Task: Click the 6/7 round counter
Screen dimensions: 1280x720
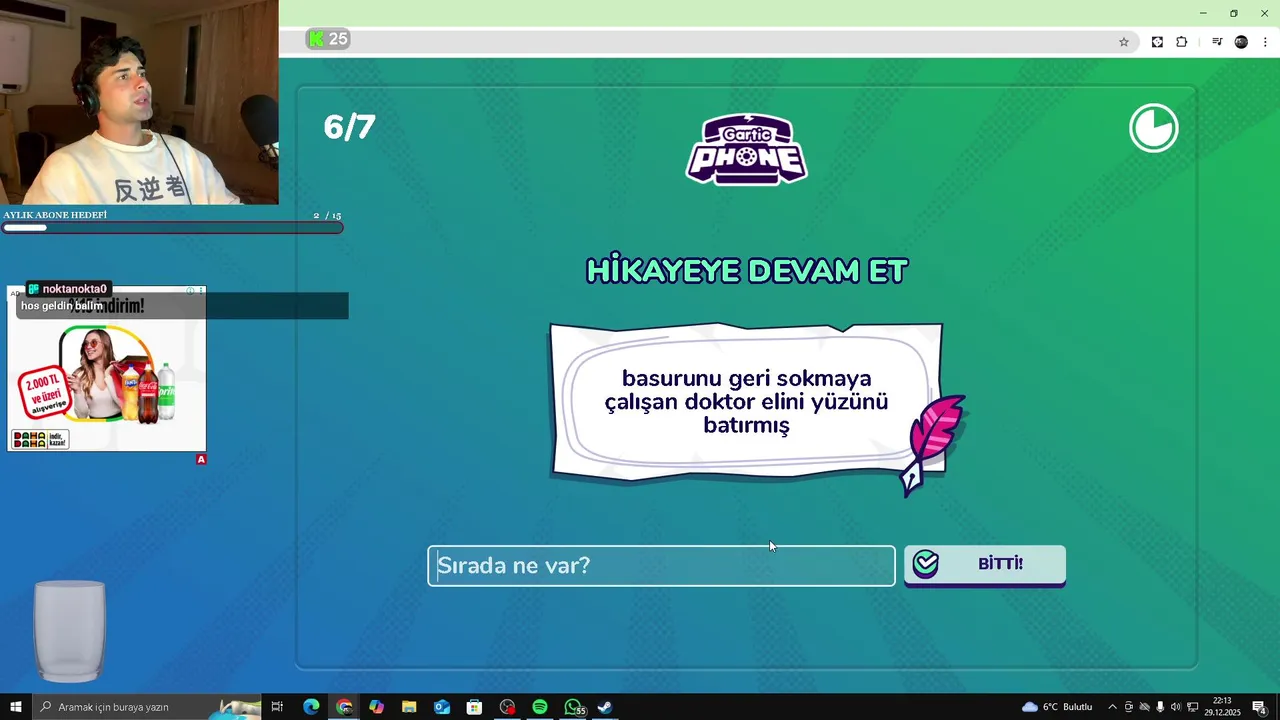Action: pyautogui.click(x=349, y=127)
